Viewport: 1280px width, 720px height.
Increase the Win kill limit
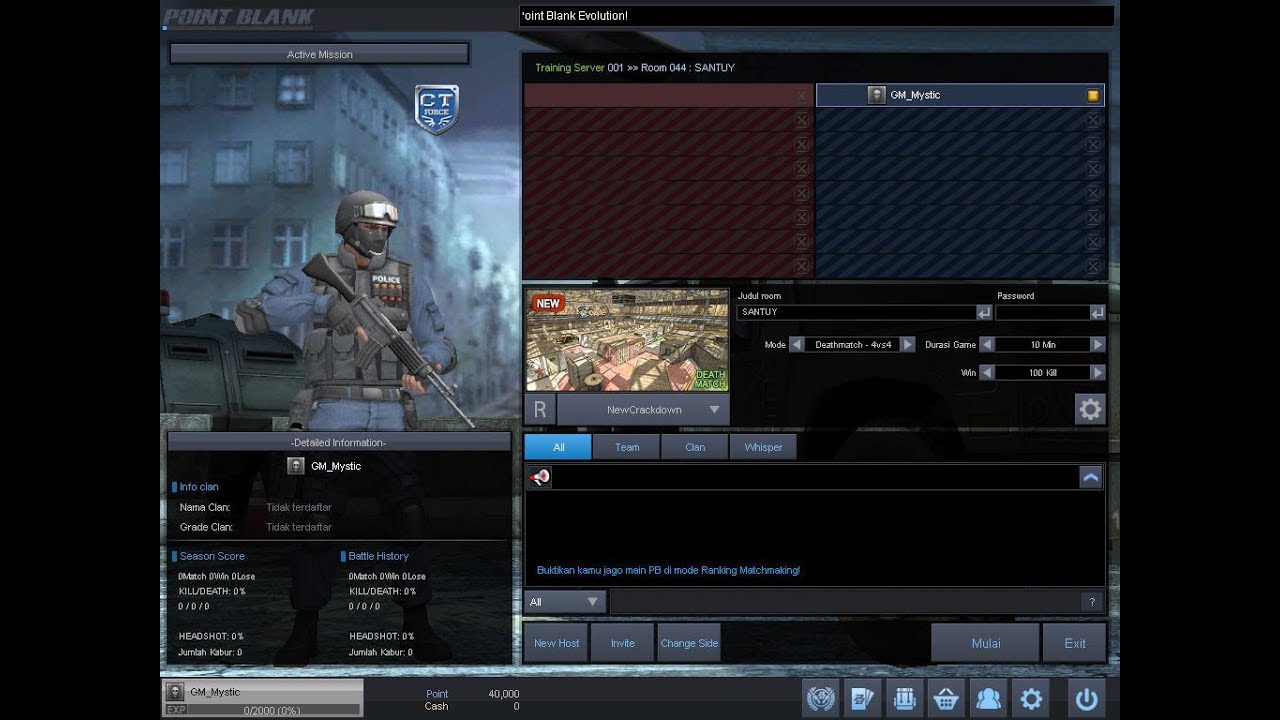click(x=1097, y=372)
